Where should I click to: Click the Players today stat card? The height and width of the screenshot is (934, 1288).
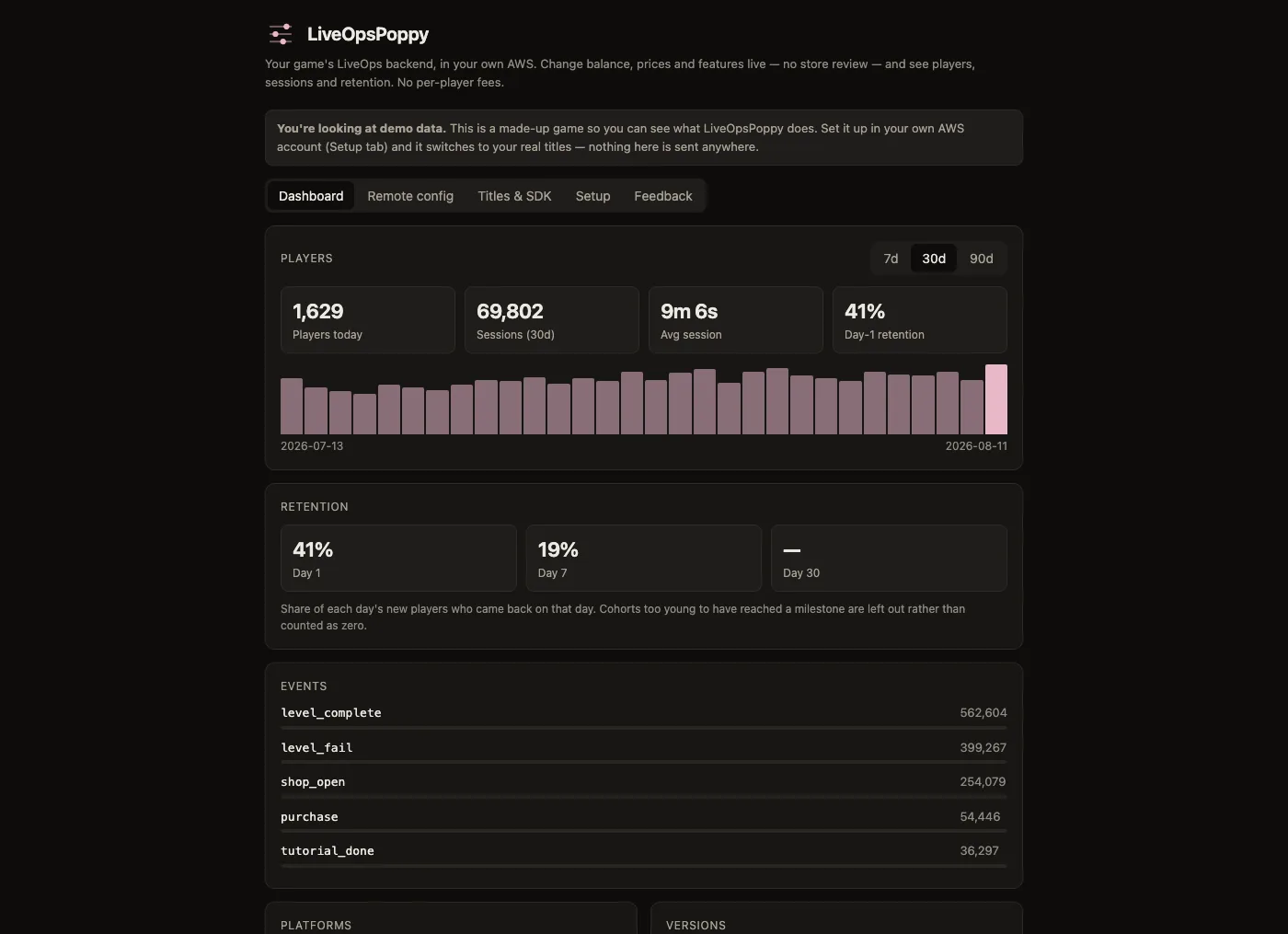pos(368,320)
